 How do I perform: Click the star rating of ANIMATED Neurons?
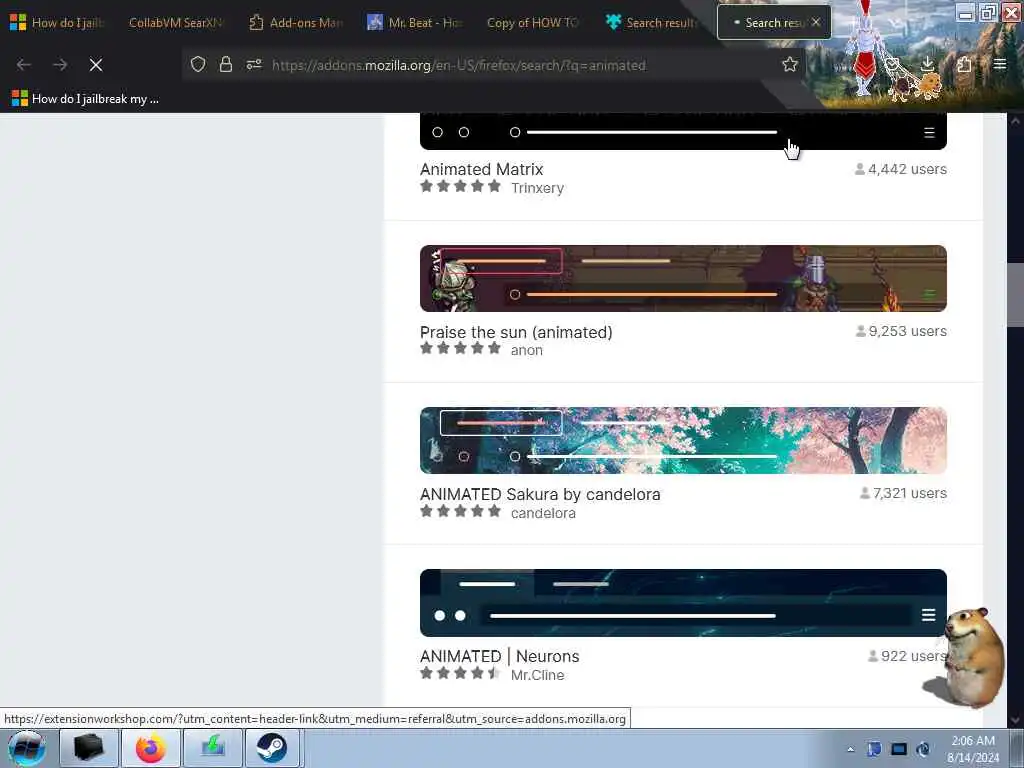(460, 673)
